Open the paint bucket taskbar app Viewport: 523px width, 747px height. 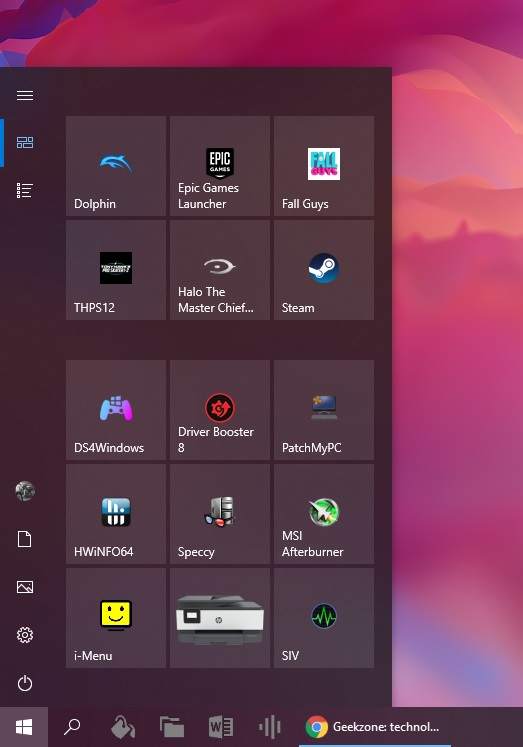pyautogui.click(x=123, y=727)
